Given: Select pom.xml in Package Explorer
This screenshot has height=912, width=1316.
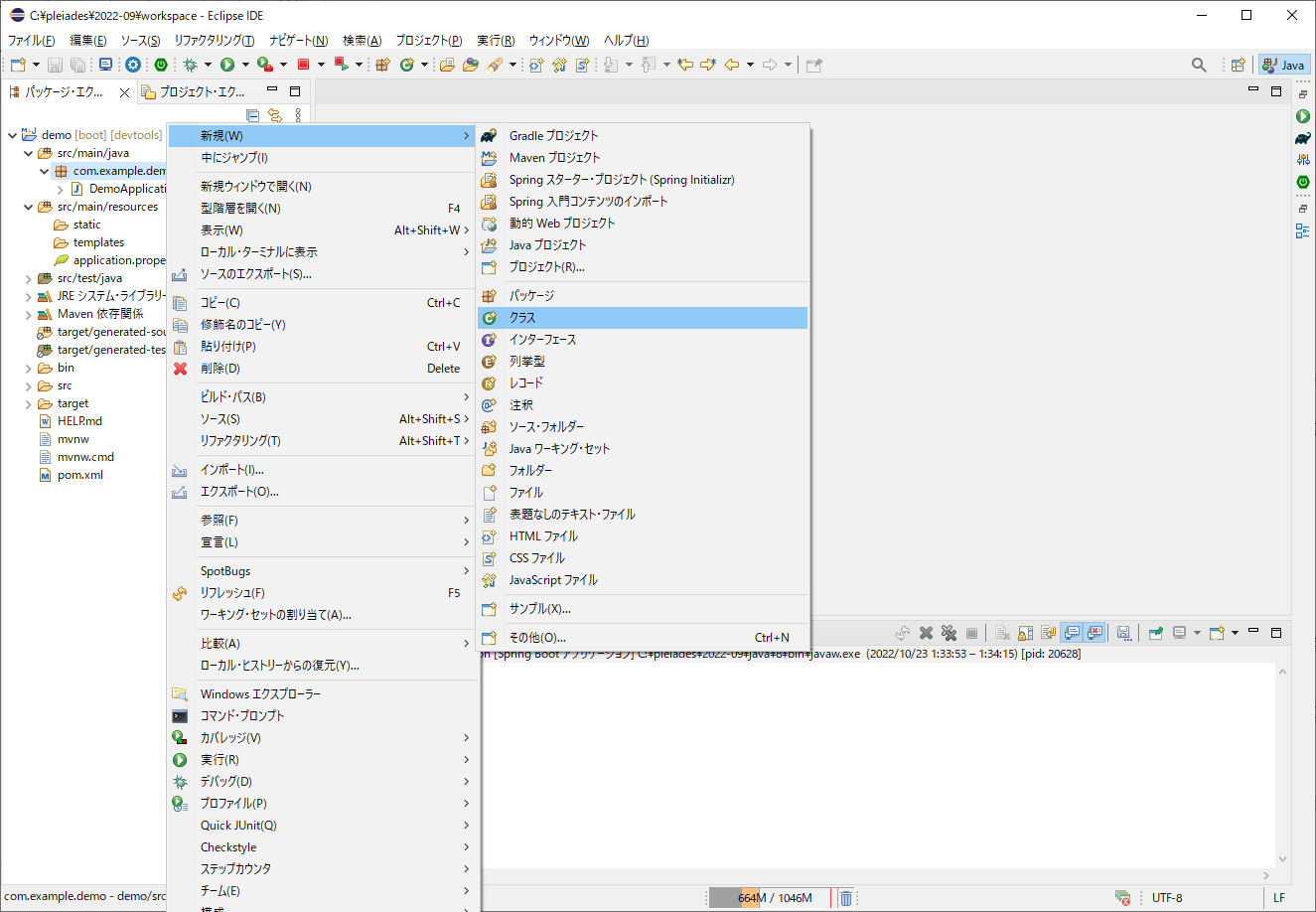Looking at the screenshot, I should point(80,475).
